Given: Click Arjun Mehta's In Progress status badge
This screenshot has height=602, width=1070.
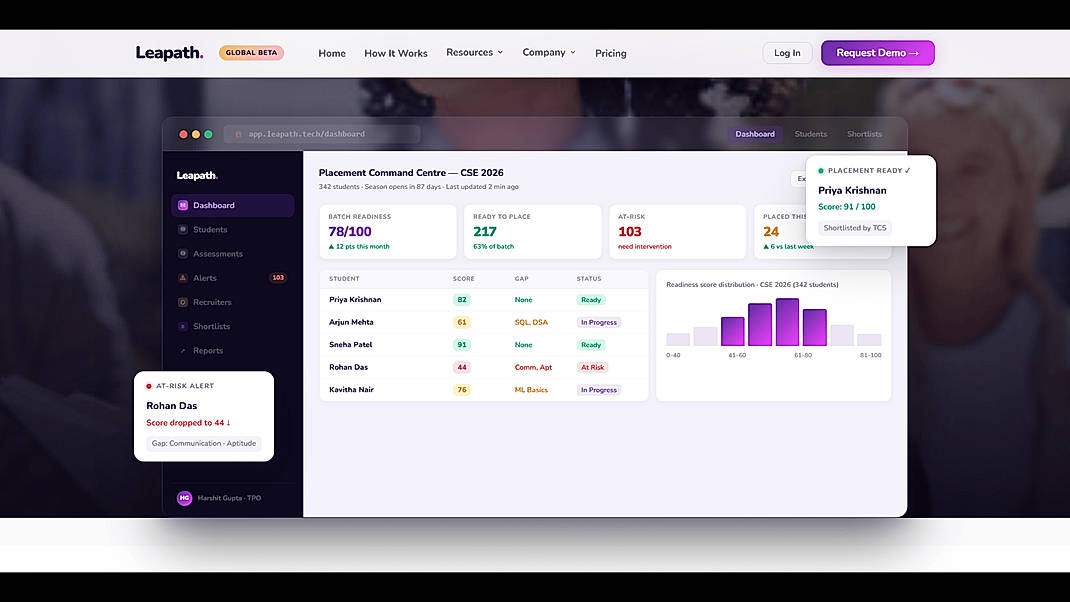Looking at the screenshot, I should point(598,322).
